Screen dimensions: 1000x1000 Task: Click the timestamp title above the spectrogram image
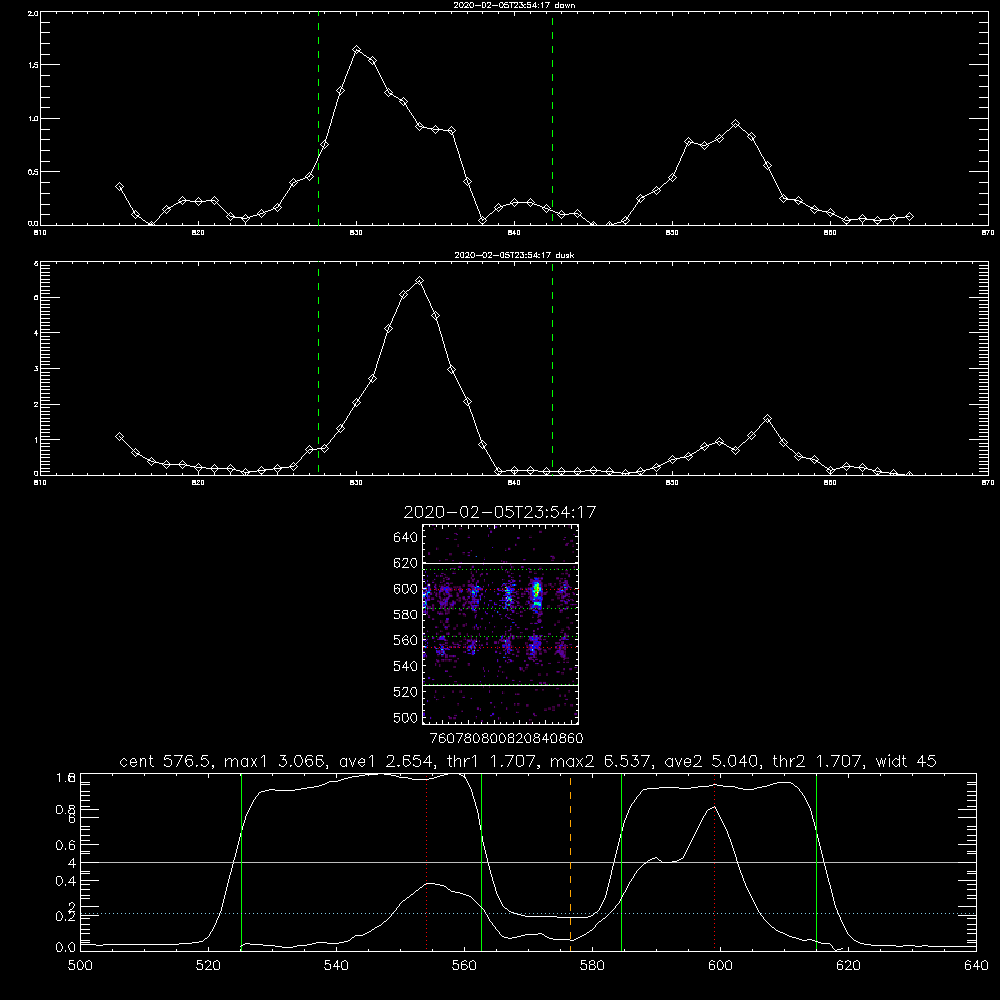click(x=499, y=512)
